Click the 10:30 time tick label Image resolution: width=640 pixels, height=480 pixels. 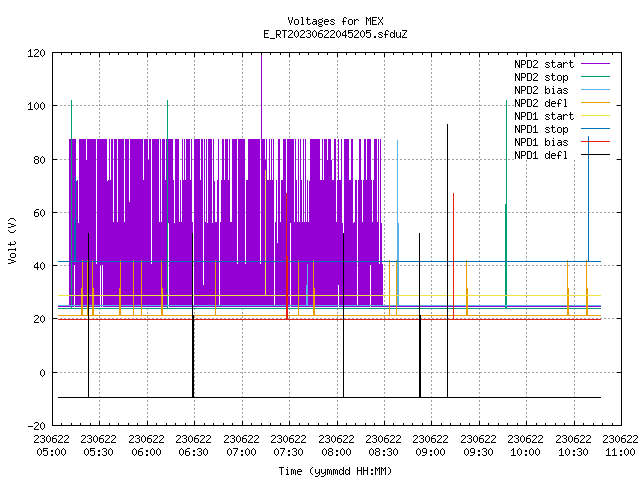coord(573,452)
